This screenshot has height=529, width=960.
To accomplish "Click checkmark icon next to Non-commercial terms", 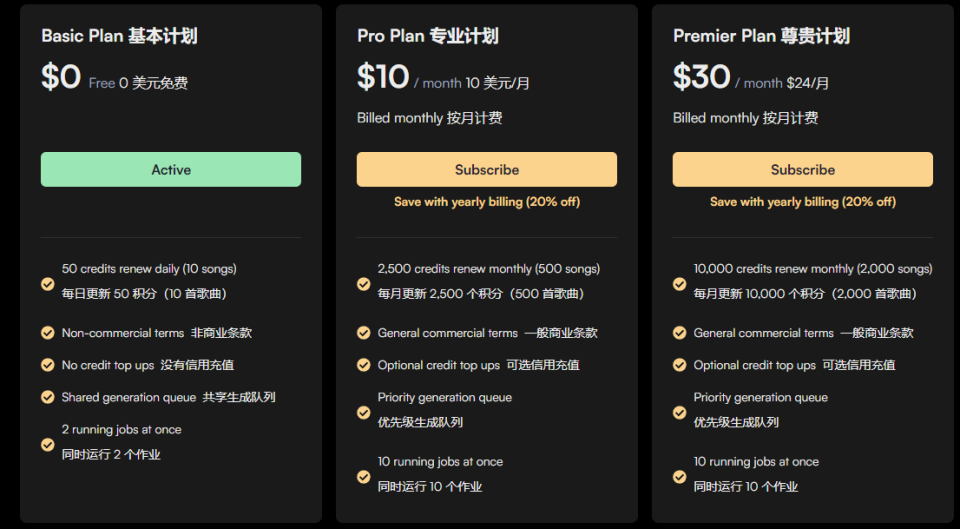I will point(48,332).
